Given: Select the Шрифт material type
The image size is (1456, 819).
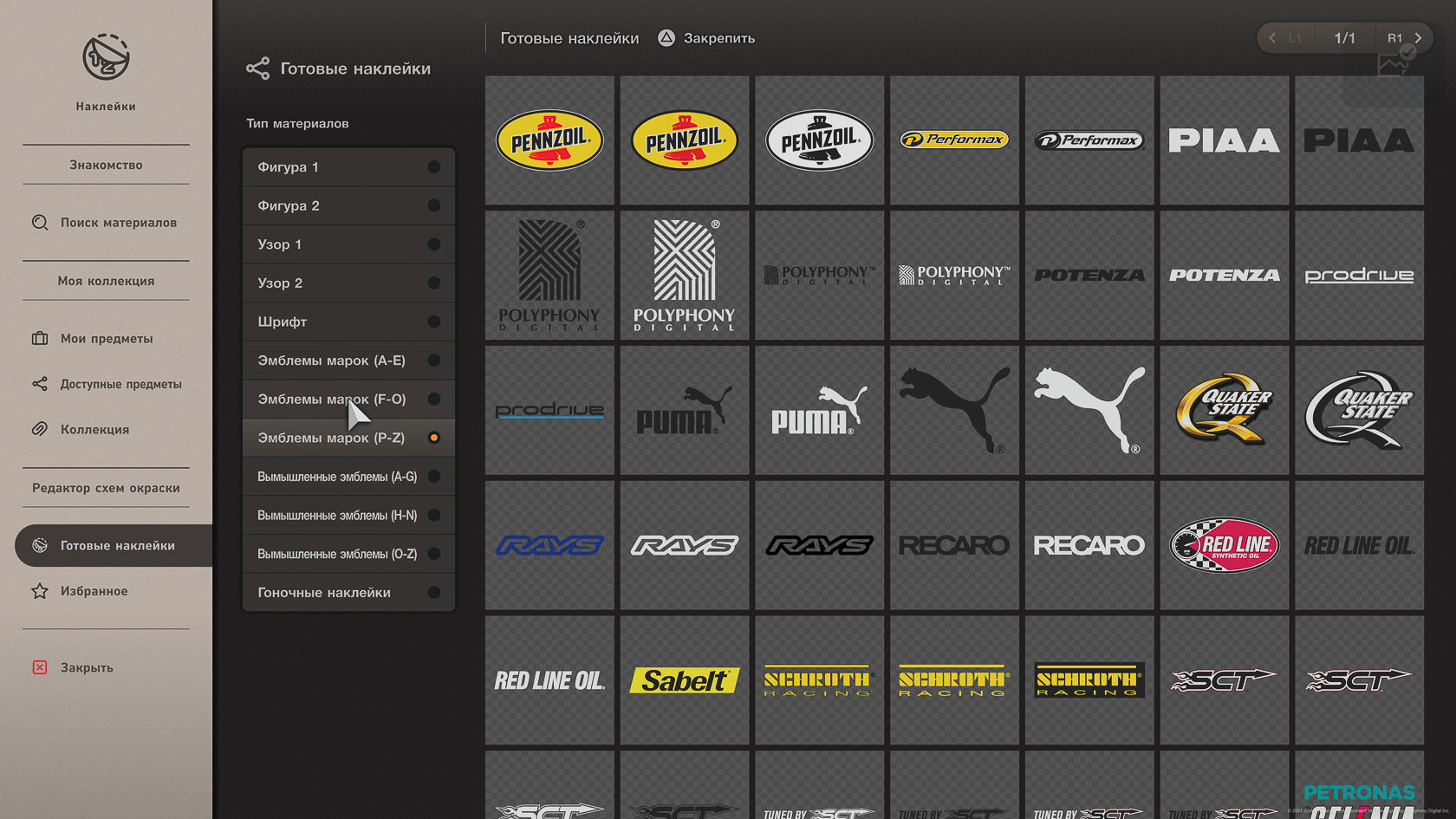Looking at the screenshot, I should 348,322.
